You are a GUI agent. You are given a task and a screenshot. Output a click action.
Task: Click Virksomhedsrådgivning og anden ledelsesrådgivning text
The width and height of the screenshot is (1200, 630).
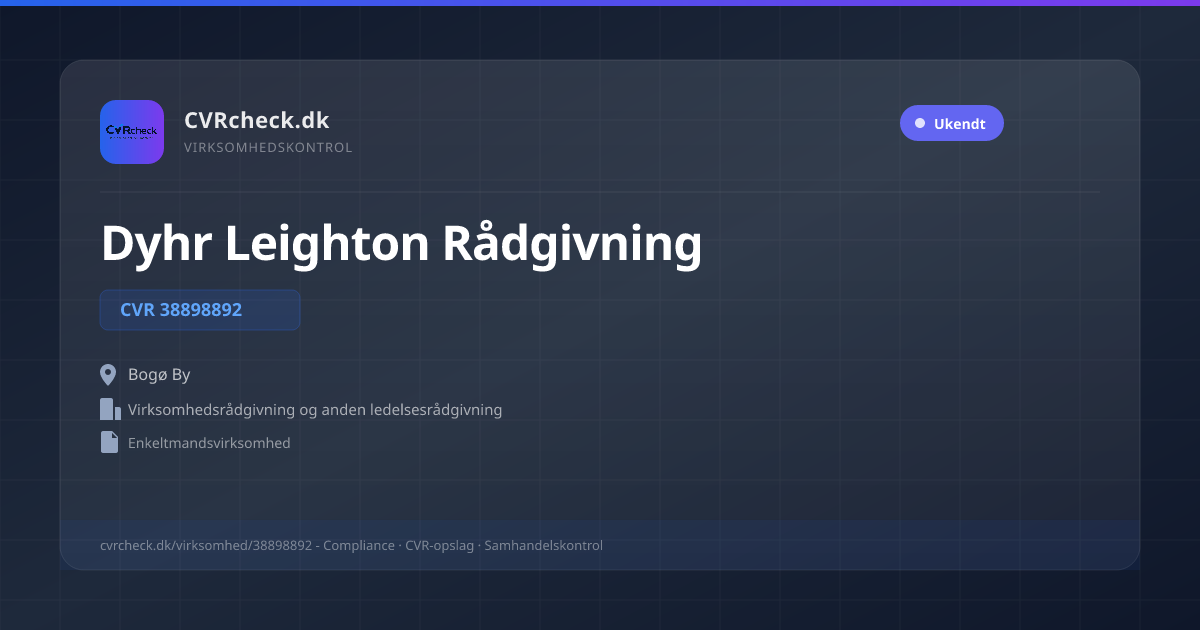pos(315,410)
